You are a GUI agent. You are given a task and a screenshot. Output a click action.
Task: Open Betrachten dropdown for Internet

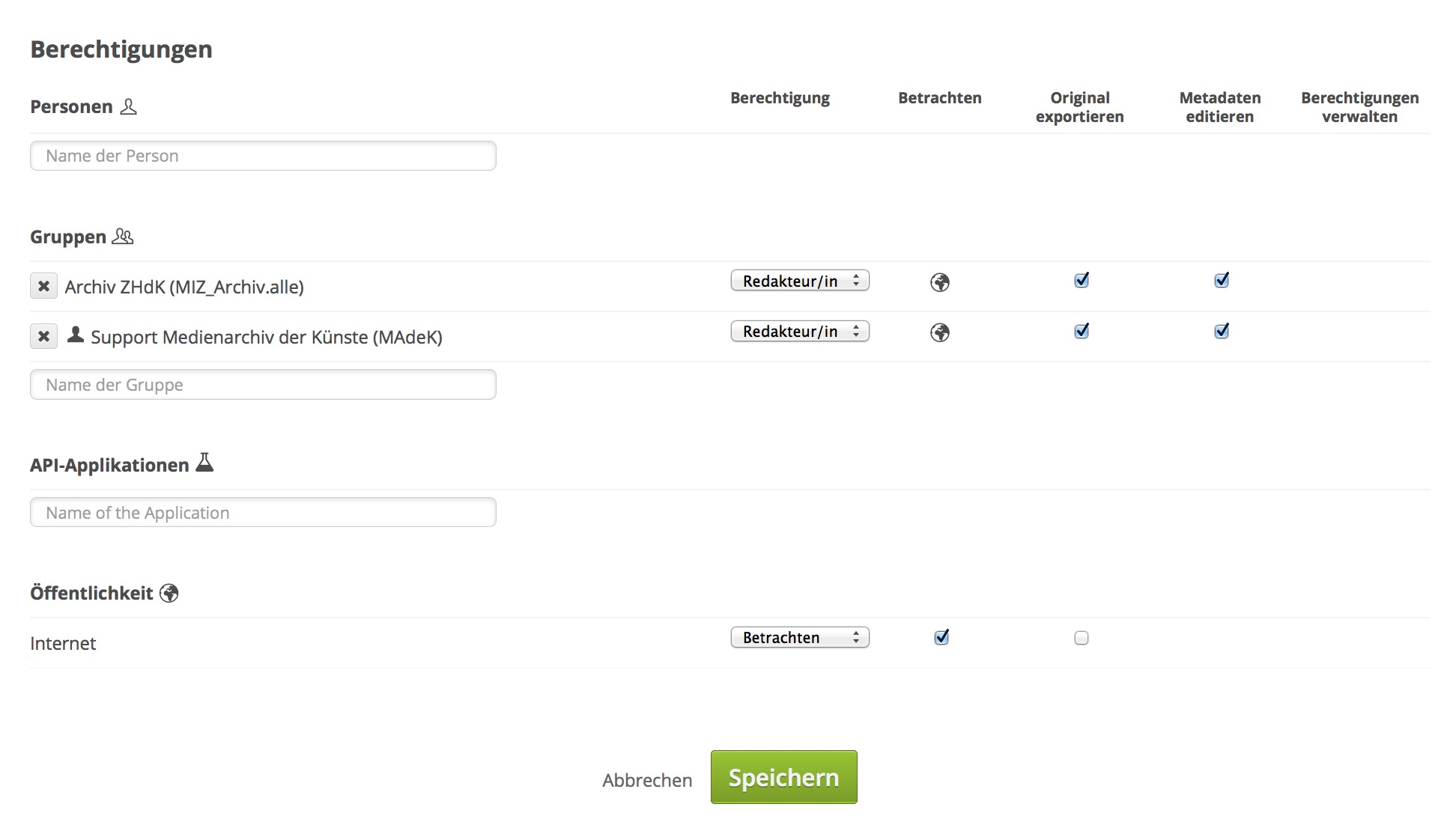click(799, 637)
